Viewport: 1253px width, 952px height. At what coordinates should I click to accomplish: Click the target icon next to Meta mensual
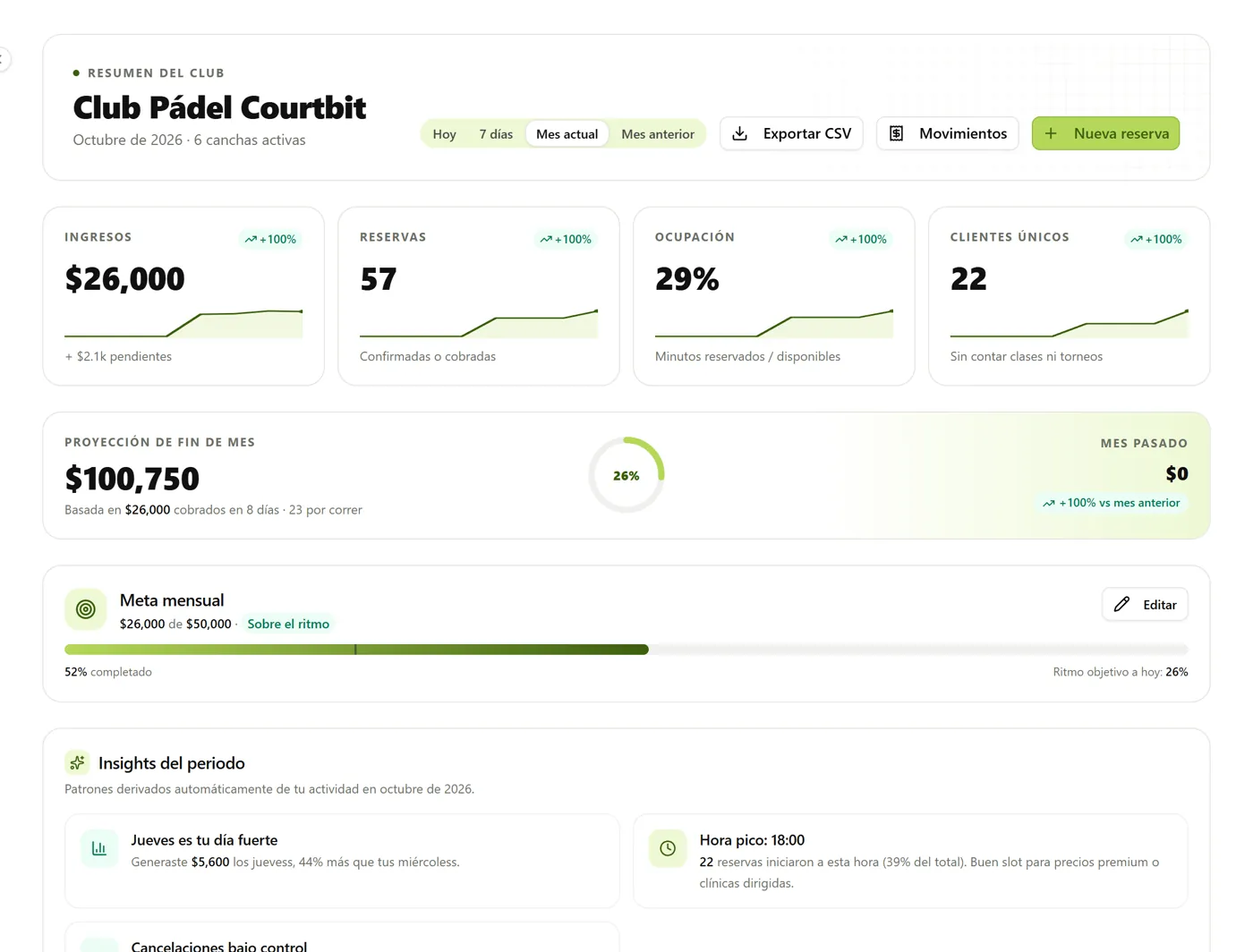(86, 609)
